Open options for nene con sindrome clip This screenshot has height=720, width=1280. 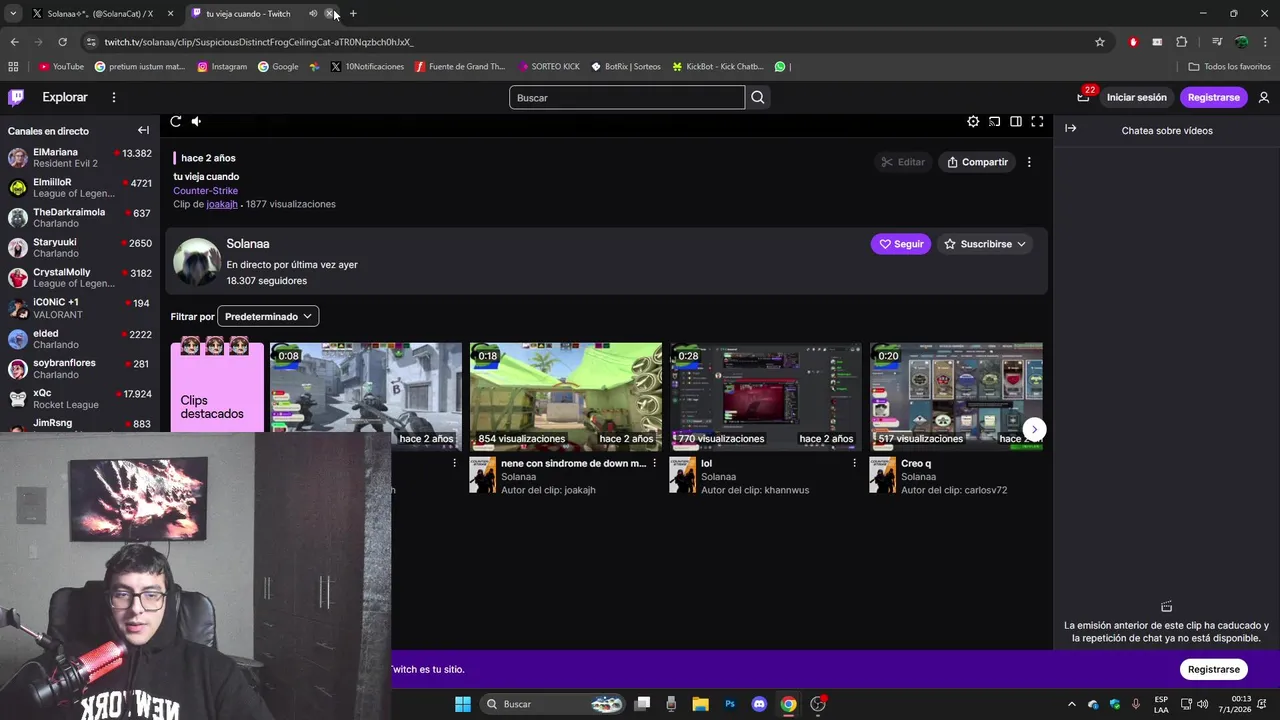coord(655,463)
